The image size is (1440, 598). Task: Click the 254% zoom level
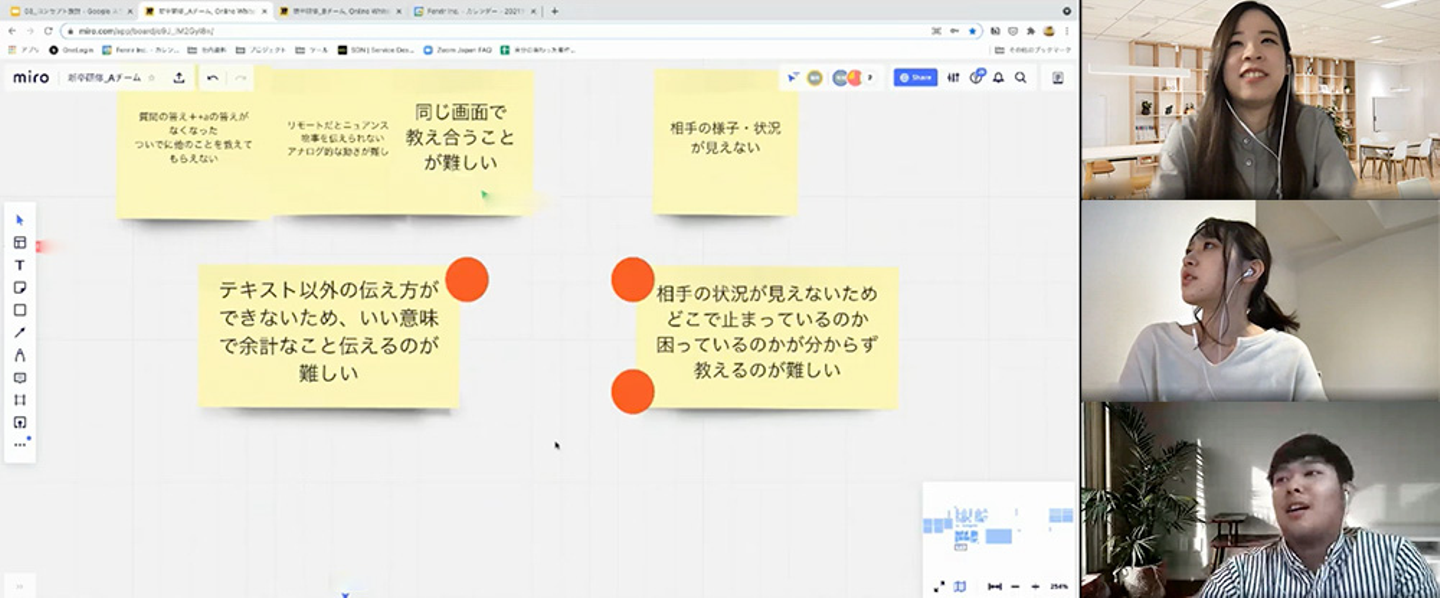point(1059,586)
